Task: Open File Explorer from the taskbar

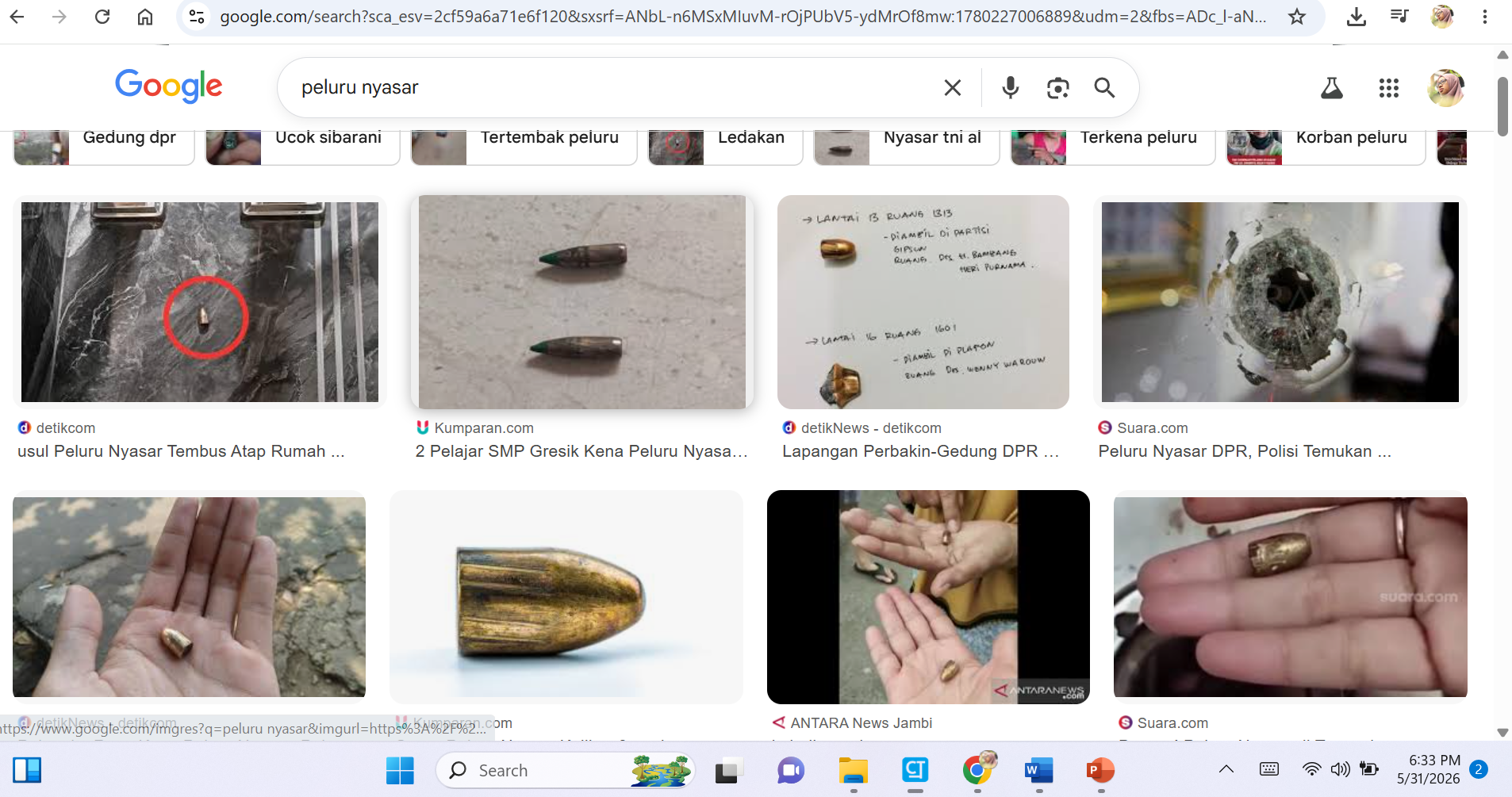Action: (x=854, y=770)
